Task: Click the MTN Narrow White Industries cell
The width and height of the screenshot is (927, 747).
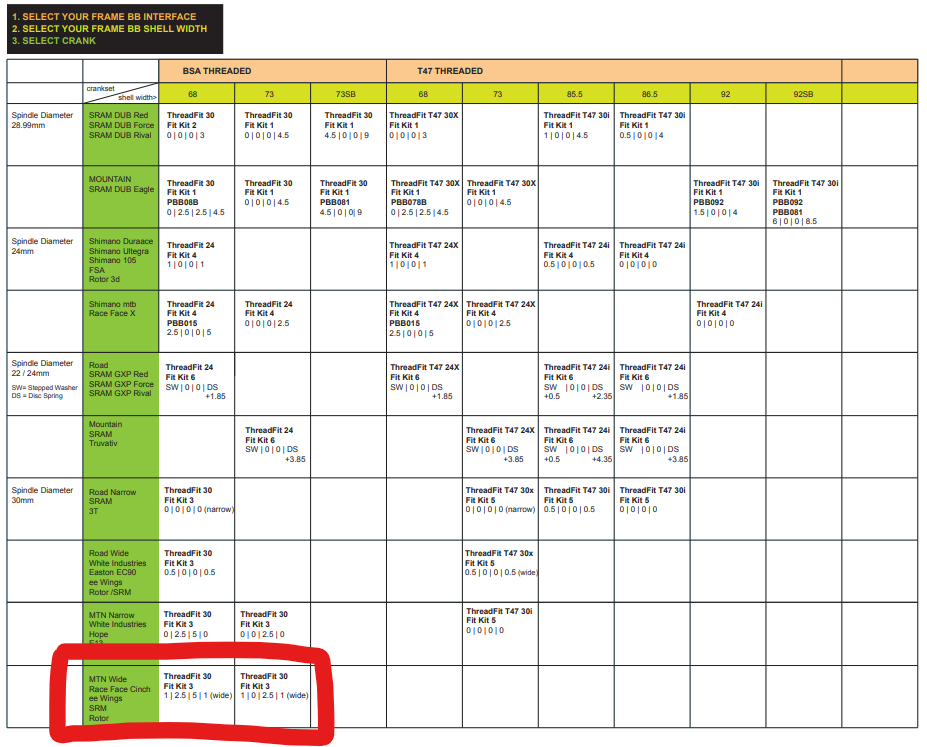Action: click(121, 634)
